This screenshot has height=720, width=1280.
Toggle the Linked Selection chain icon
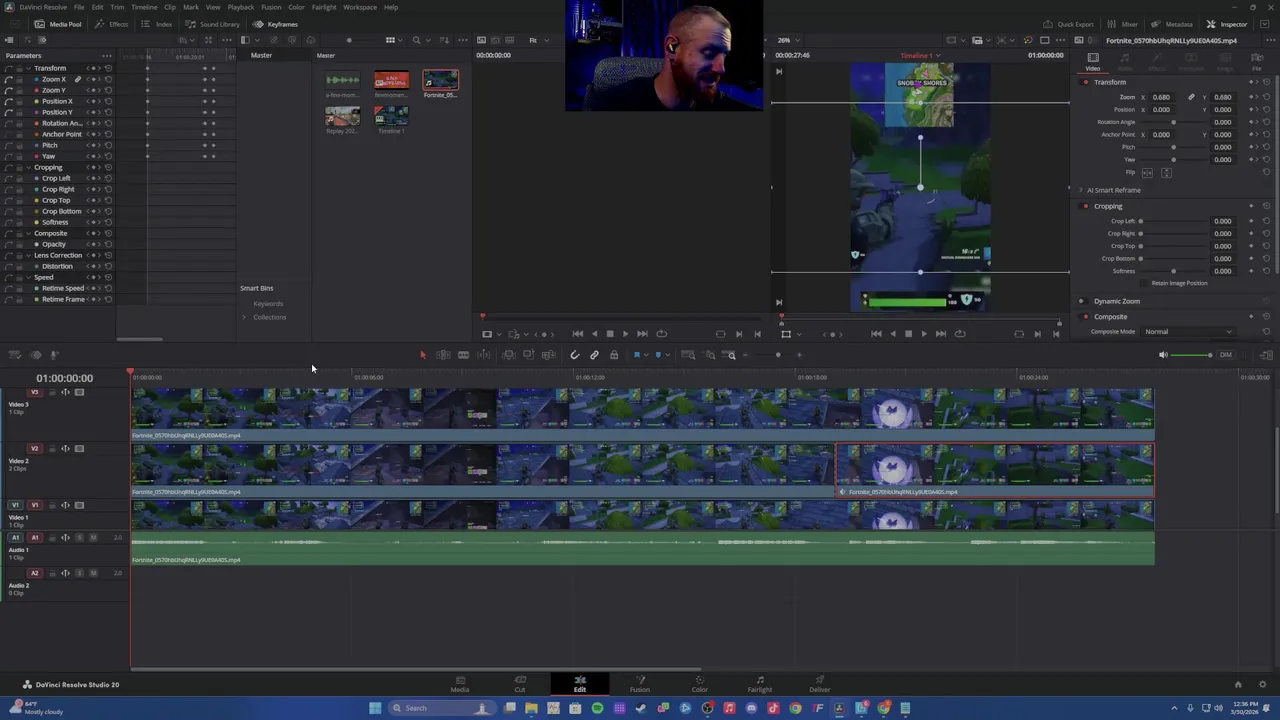click(x=594, y=355)
